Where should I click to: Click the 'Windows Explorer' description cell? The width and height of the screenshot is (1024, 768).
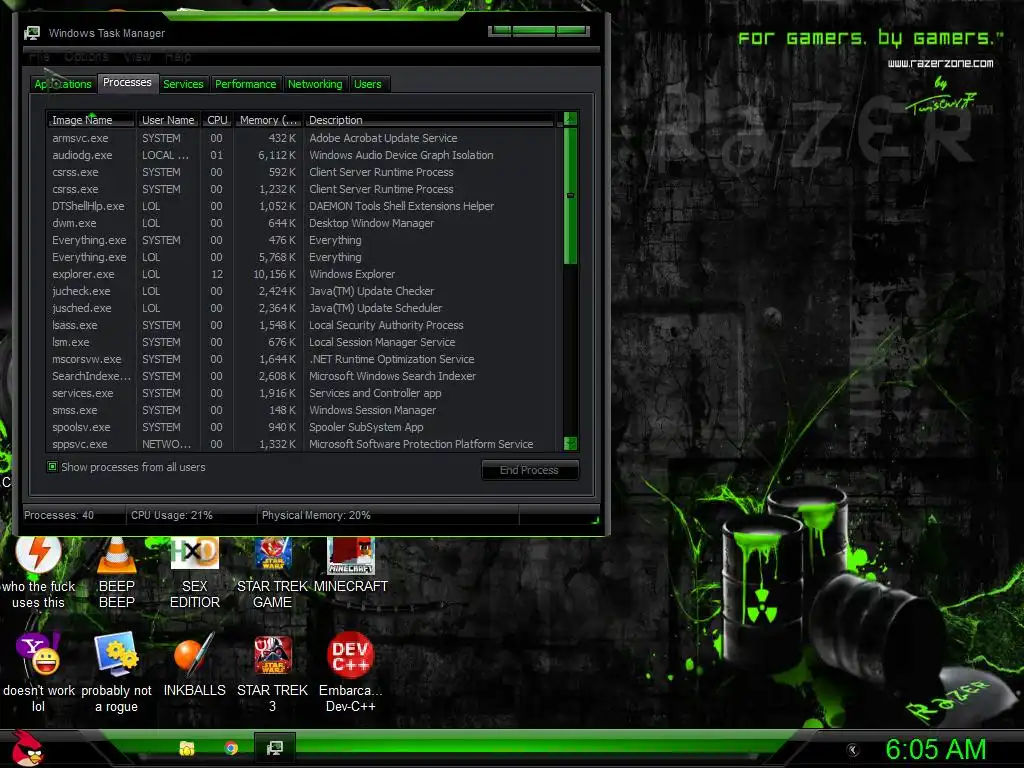click(x=352, y=274)
